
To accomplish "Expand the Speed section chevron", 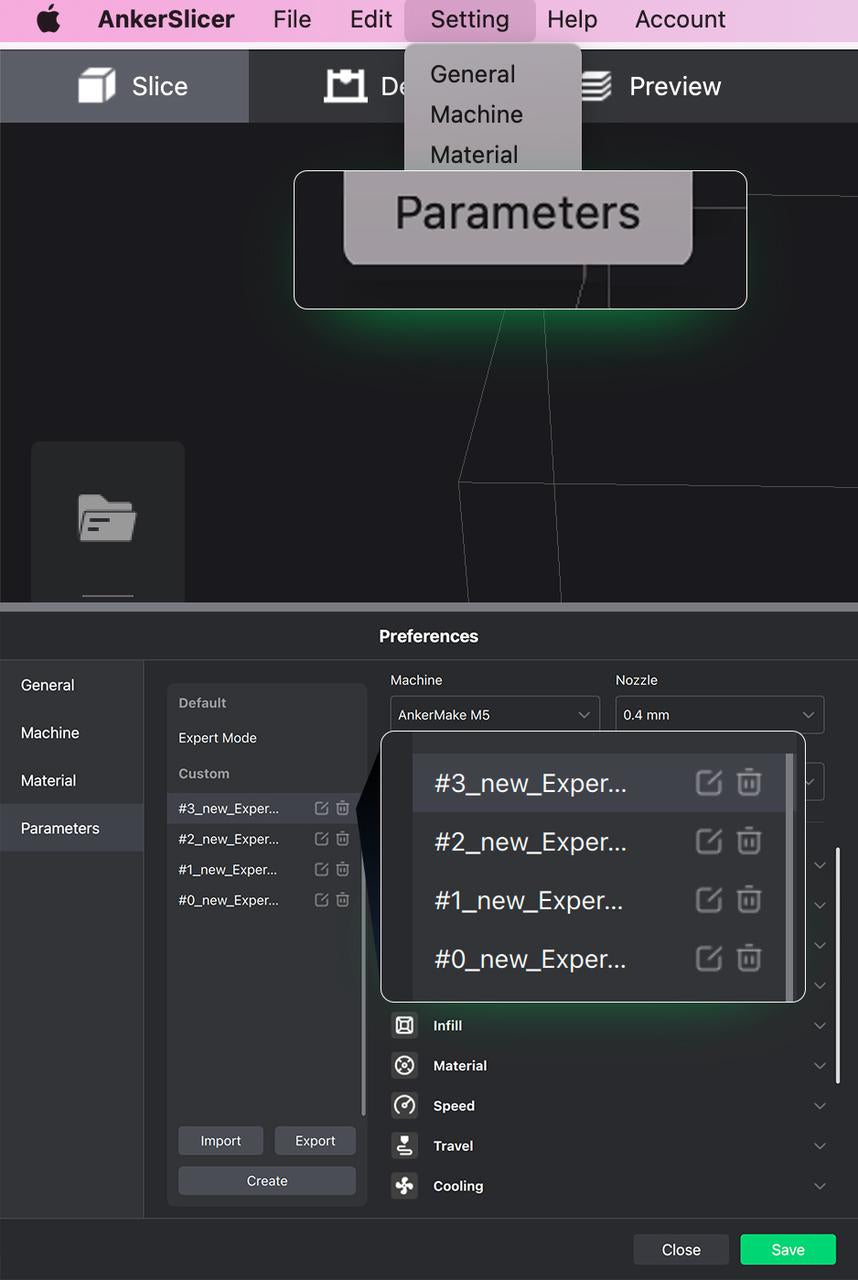I will [x=820, y=1106].
